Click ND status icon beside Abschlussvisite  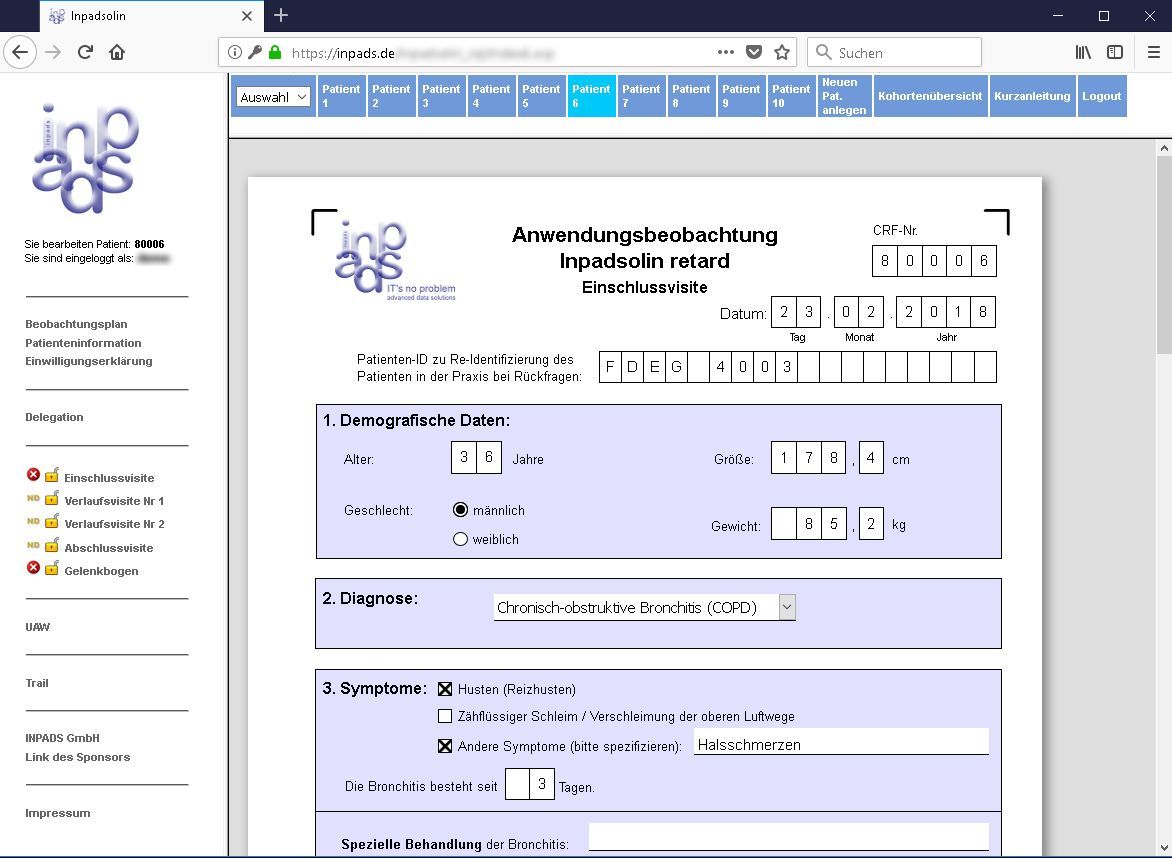(33, 546)
